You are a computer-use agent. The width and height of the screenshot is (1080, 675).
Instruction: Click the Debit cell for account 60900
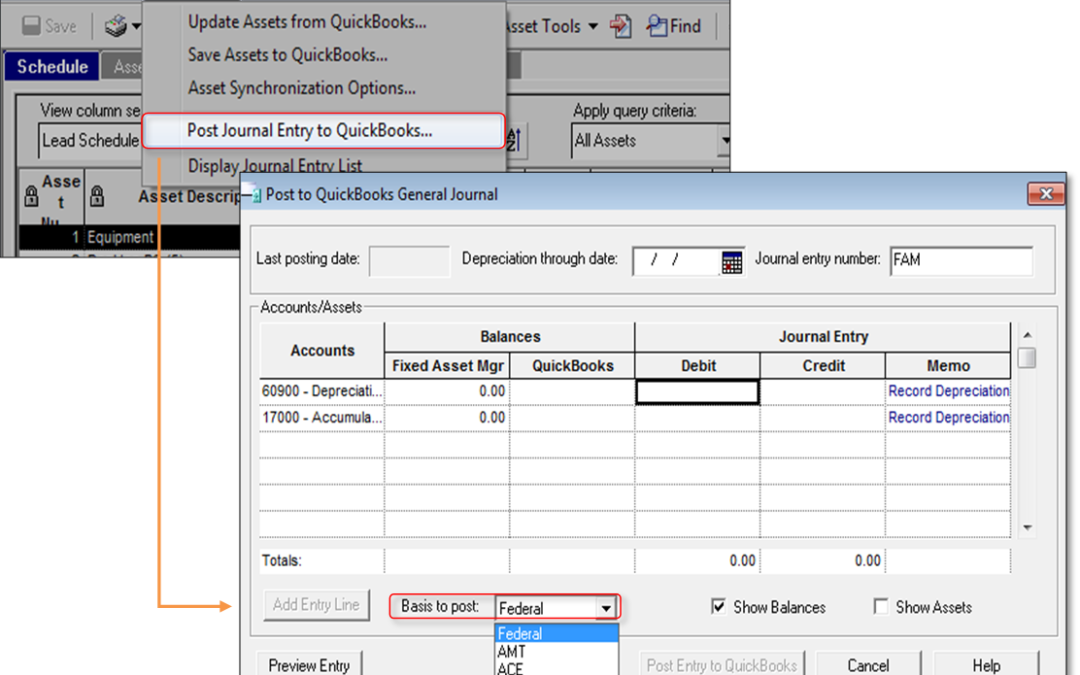698,392
